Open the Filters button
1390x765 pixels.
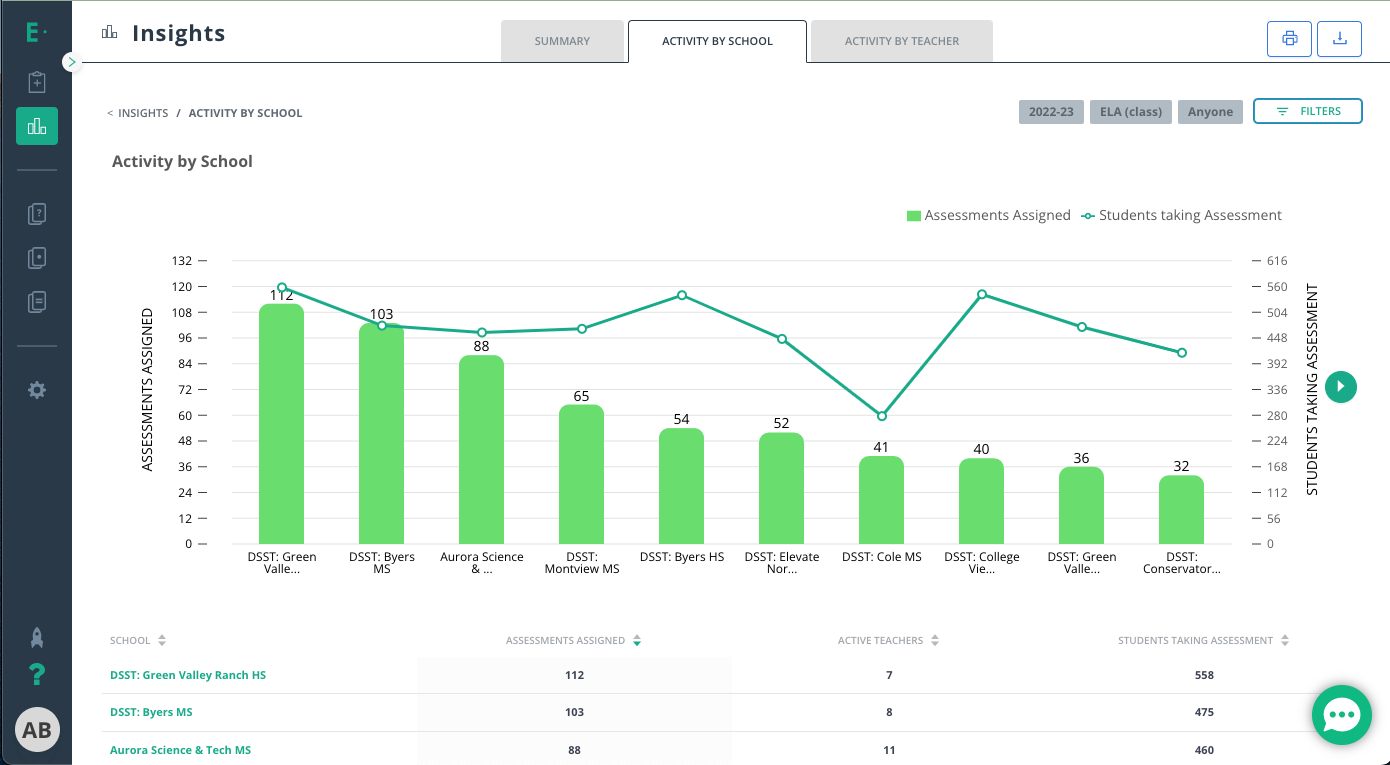[x=1308, y=111]
